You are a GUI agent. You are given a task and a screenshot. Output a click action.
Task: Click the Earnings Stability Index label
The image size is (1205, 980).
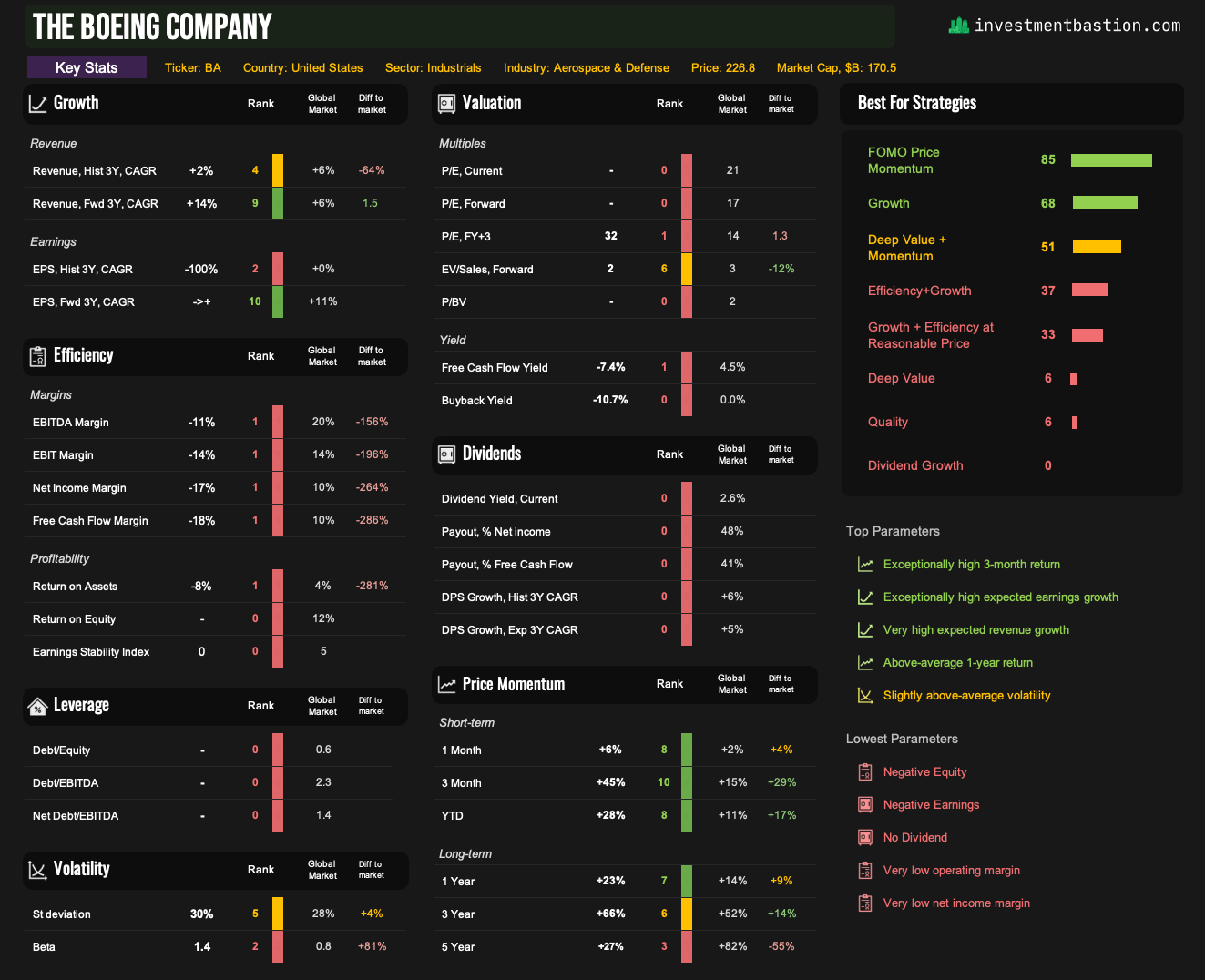coord(91,651)
